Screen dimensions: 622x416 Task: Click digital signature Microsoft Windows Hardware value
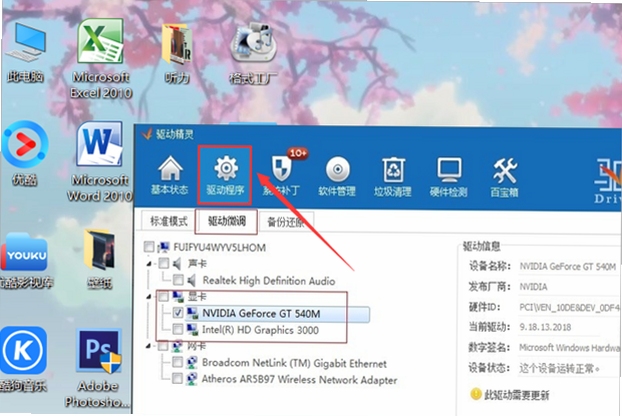tap(570, 348)
